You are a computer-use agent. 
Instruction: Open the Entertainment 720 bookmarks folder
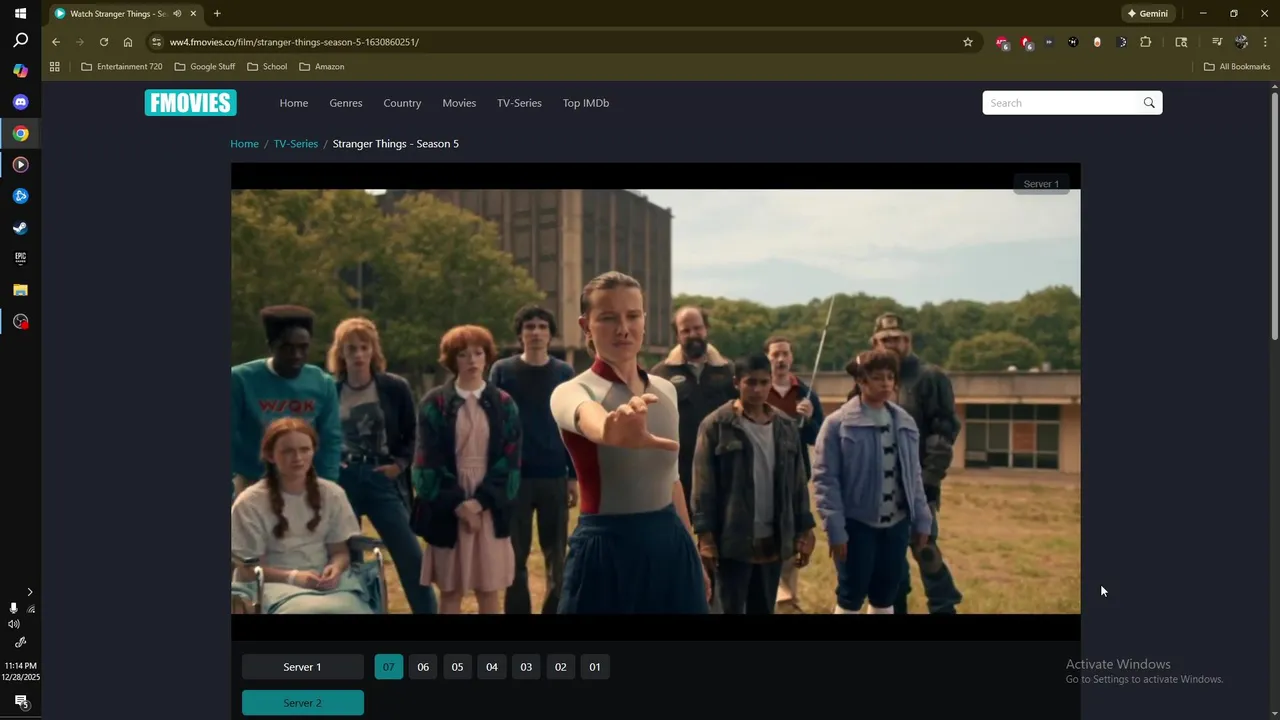click(x=122, y=67)
